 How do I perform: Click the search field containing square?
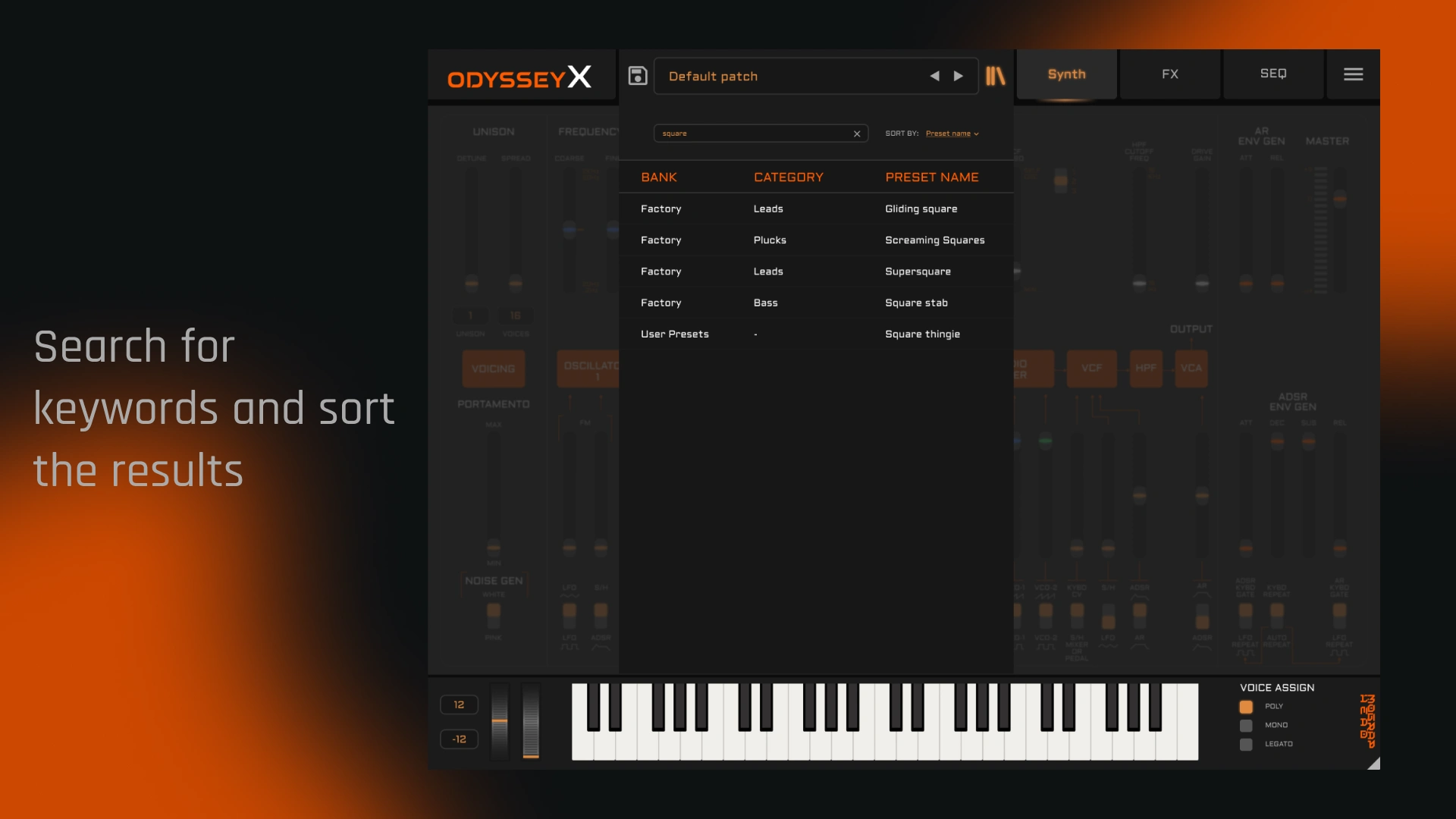click(761, 133)
